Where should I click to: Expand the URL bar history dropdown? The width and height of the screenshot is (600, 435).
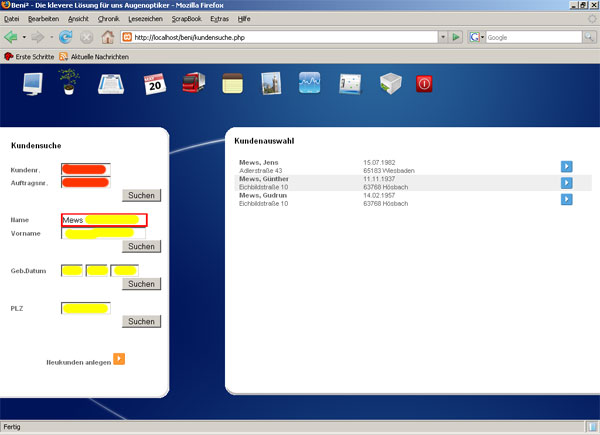pyautogui.click(x=441, y=37)
